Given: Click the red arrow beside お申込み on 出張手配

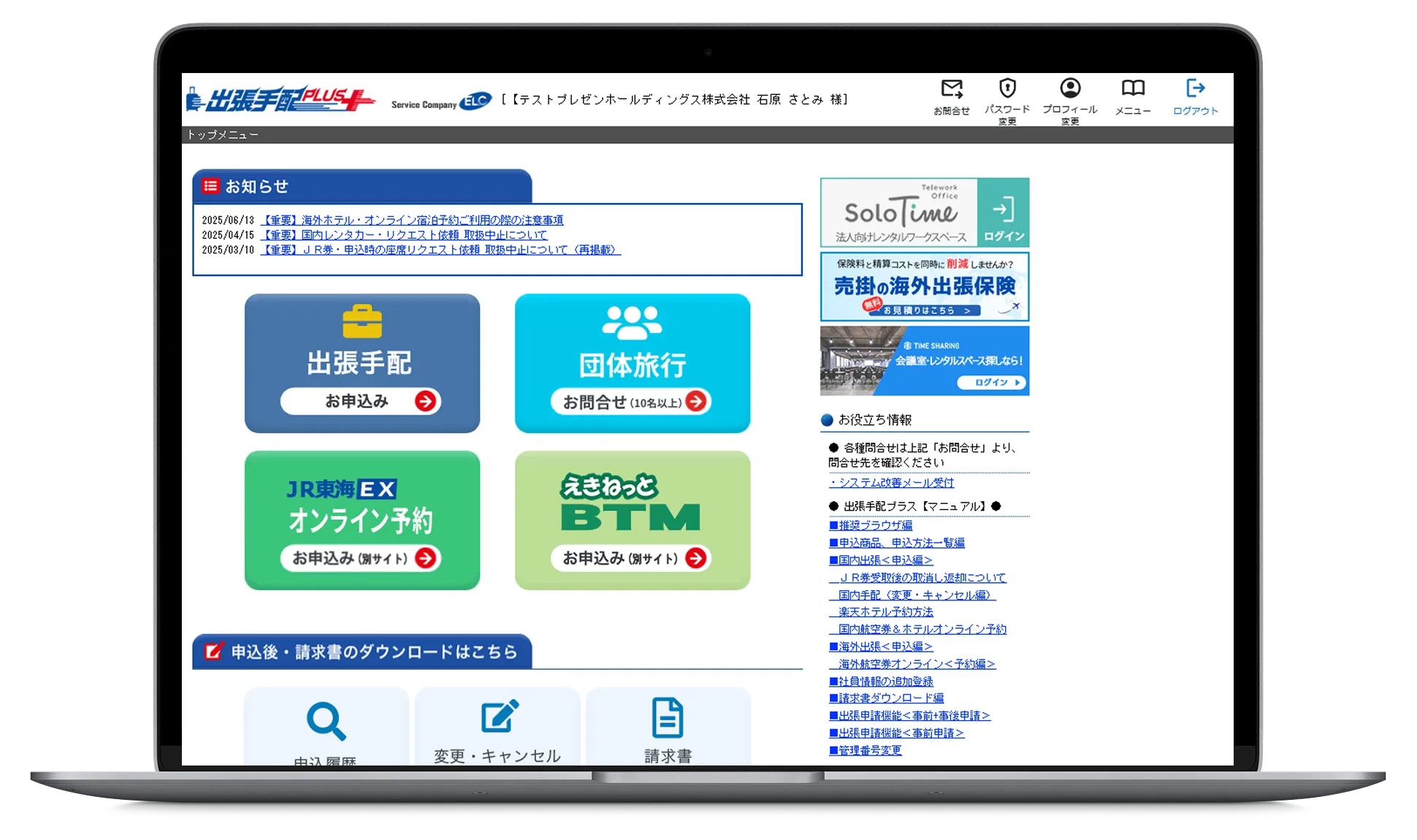Looking at the screenshot, I should pos(425,401).
